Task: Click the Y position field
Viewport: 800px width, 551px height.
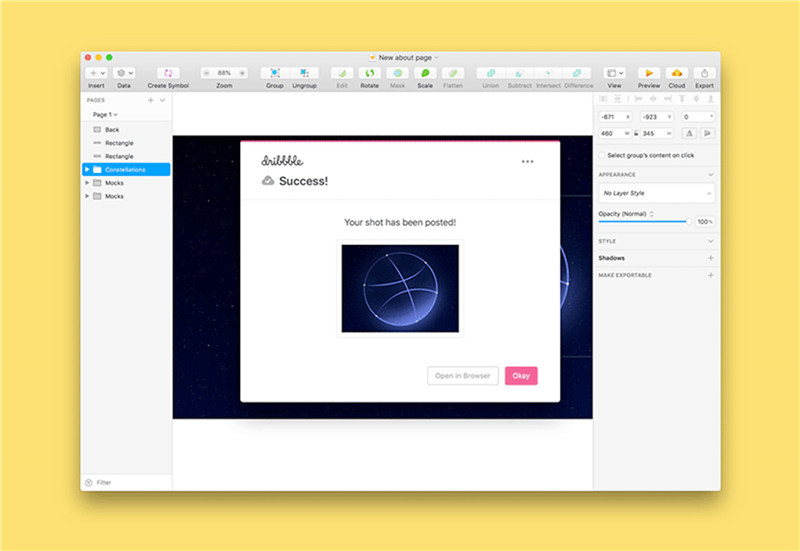Action: tap(657, 117)
